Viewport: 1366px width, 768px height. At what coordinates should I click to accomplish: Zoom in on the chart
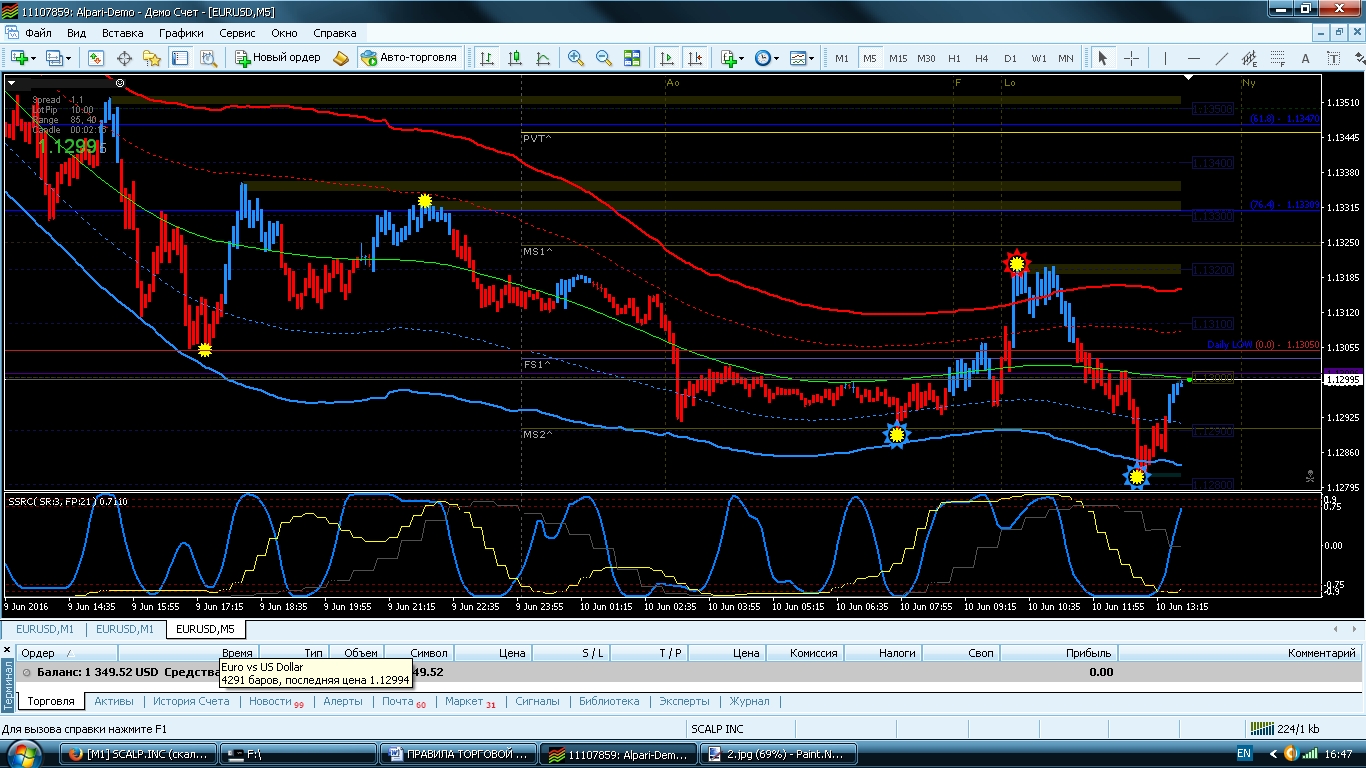(576, 58)
